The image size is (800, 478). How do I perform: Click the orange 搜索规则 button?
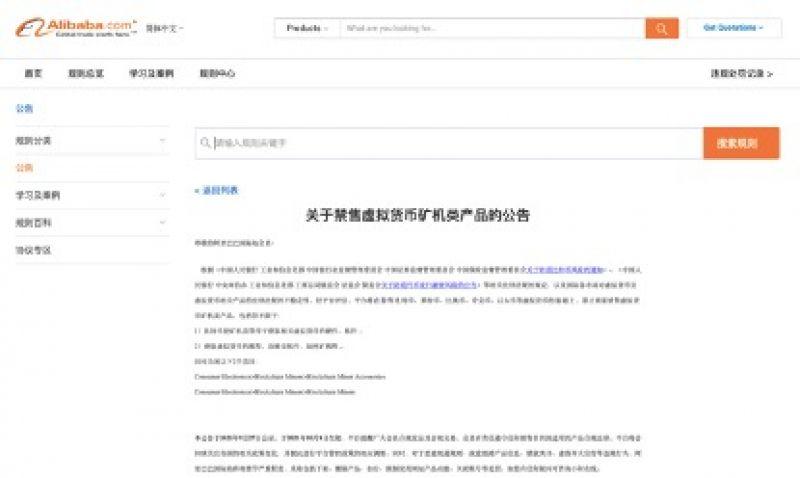tap(741, 143)
